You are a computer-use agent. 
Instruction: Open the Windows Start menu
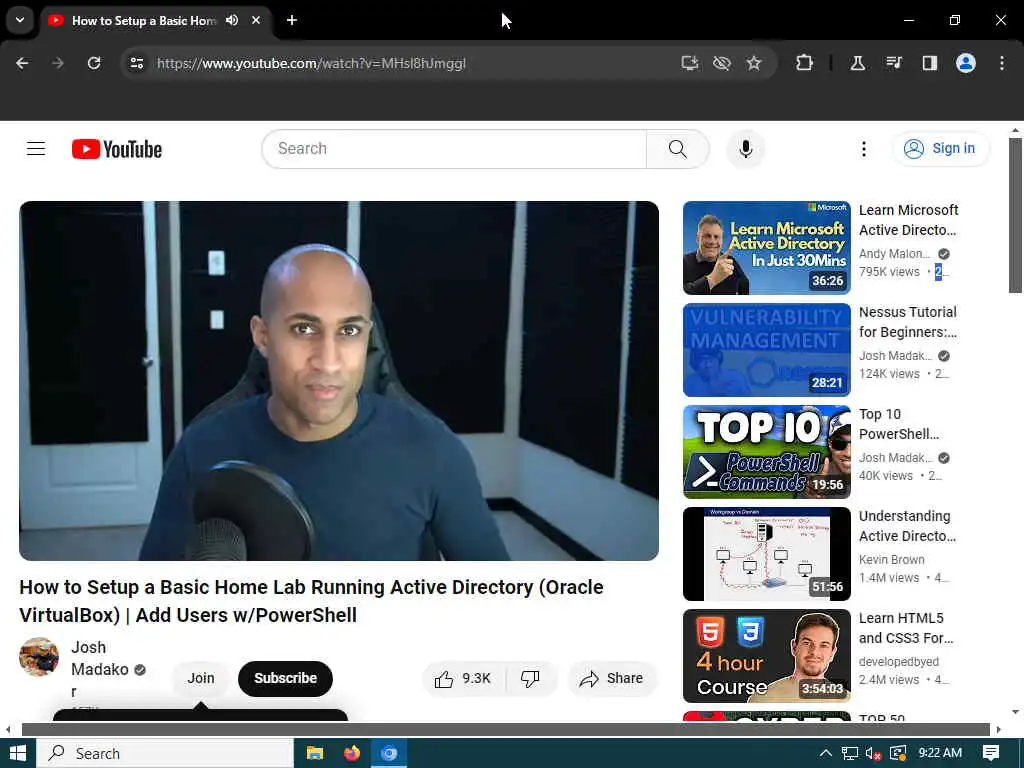click(x=18, y=754)
